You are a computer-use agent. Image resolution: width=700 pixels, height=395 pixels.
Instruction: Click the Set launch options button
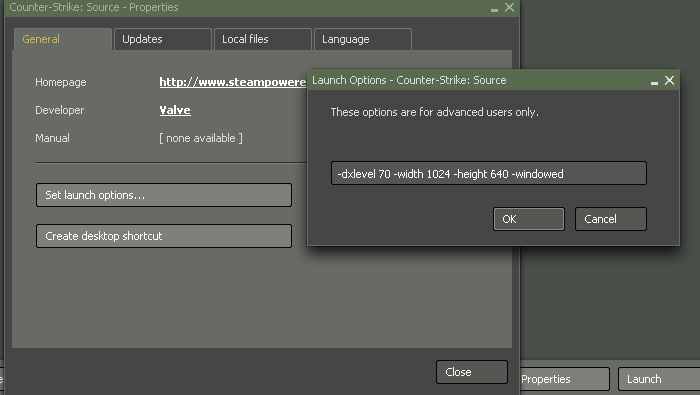[x=164, y=195]
